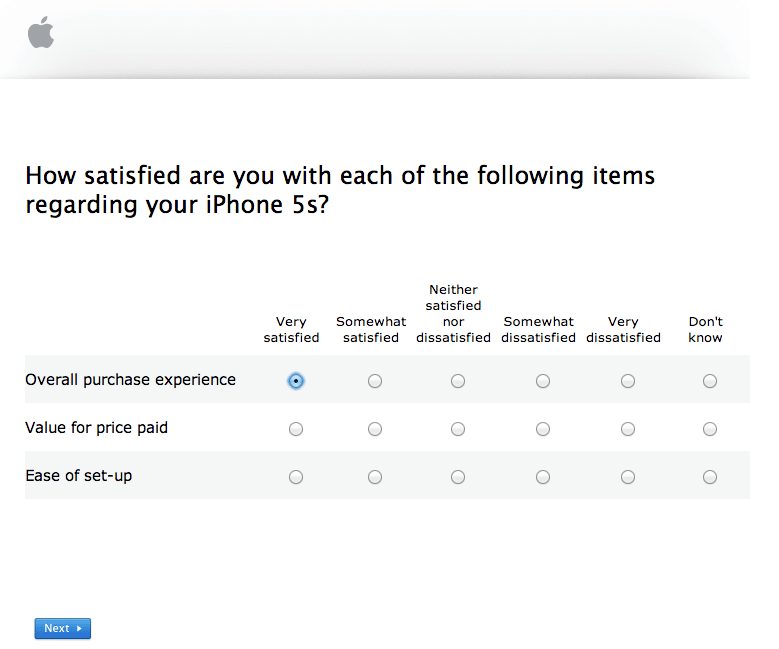Pick Somewhat satisfied for Ease of set-up
Viewport: 779px width, 649px height.
375,477
